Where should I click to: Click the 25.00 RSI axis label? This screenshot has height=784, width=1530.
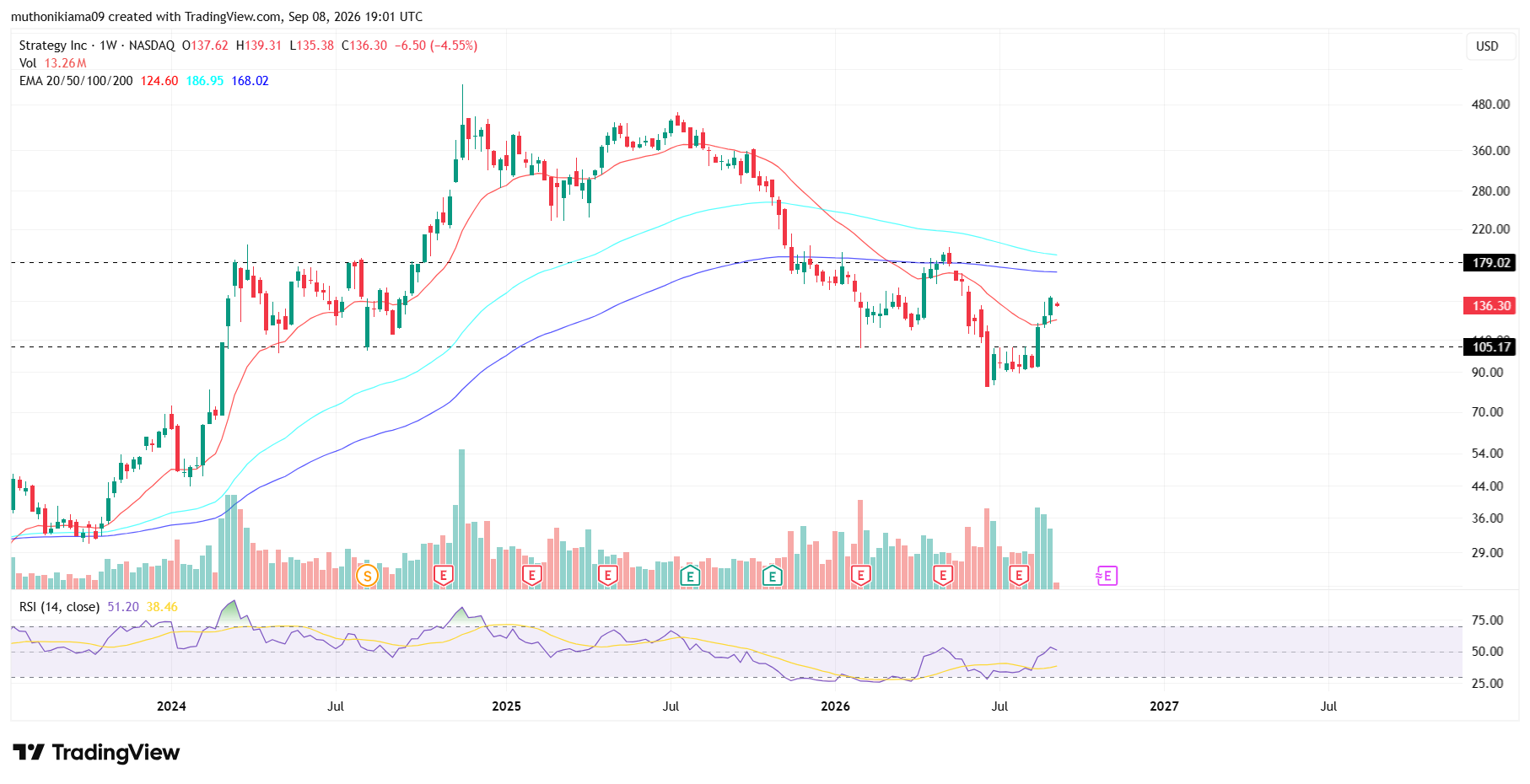(1488, 684)
